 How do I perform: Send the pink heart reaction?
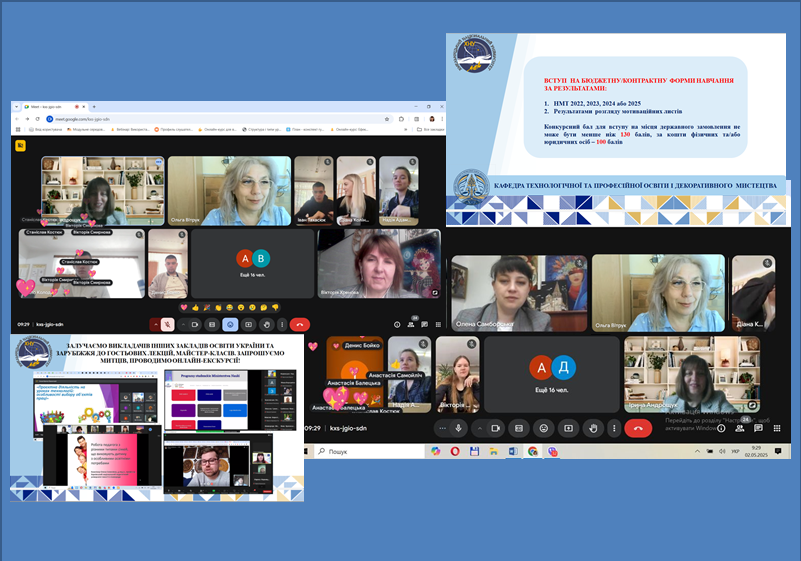click(184, 308)
